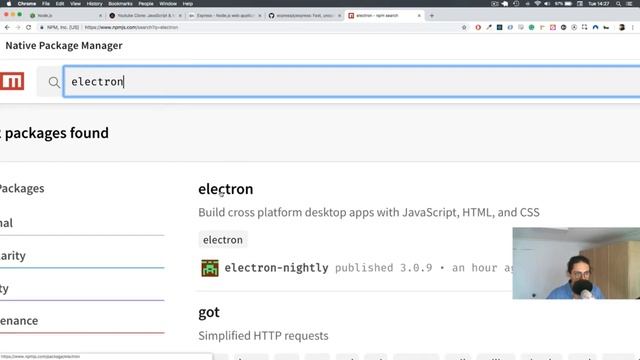Go forward with the browser forward arrow
Image resolution: width=640 pixels, height=360 pixels.
[18, 27]
